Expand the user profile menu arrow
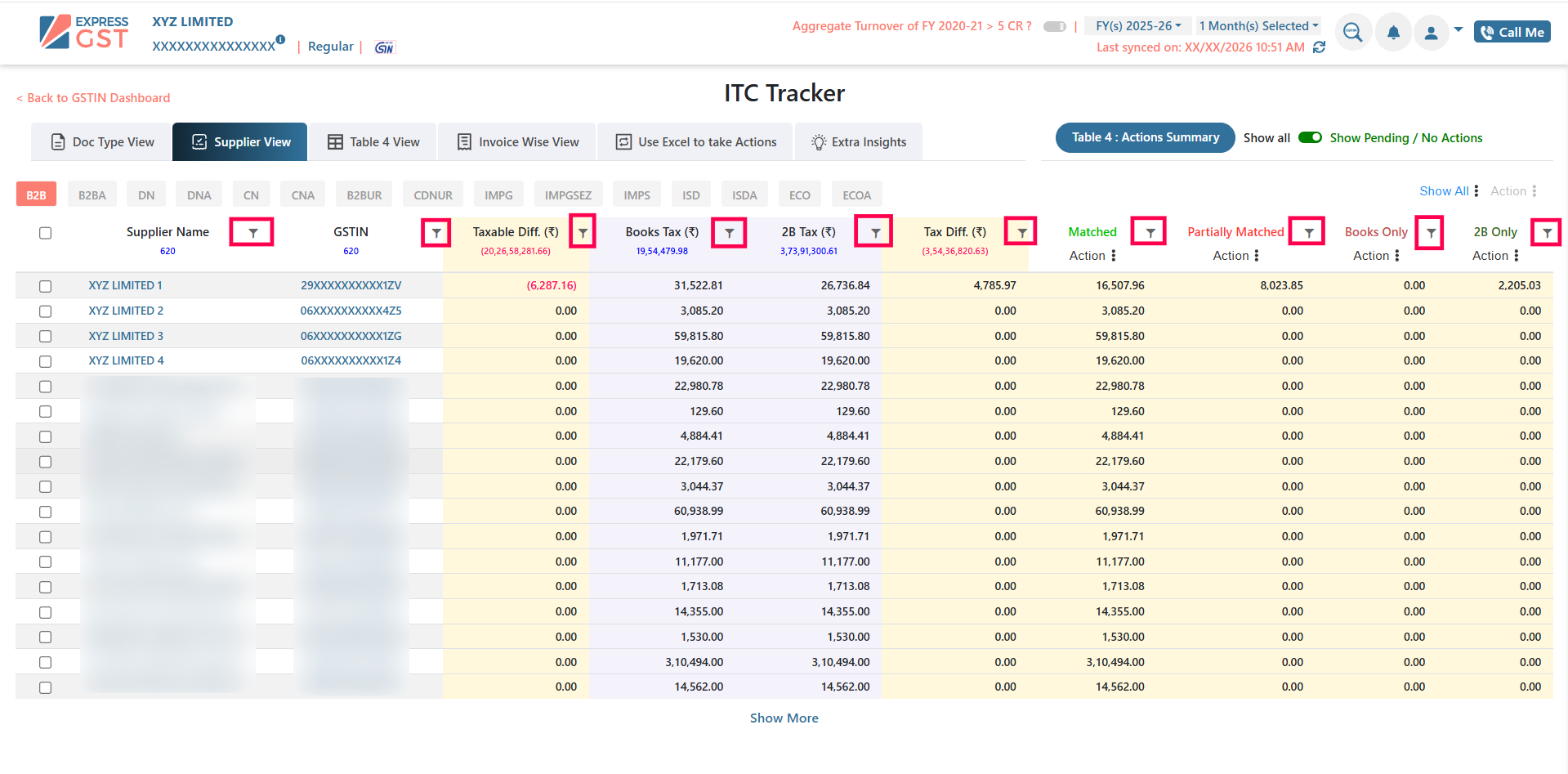Screen dimensions: 1568x774 [1458, 30]
